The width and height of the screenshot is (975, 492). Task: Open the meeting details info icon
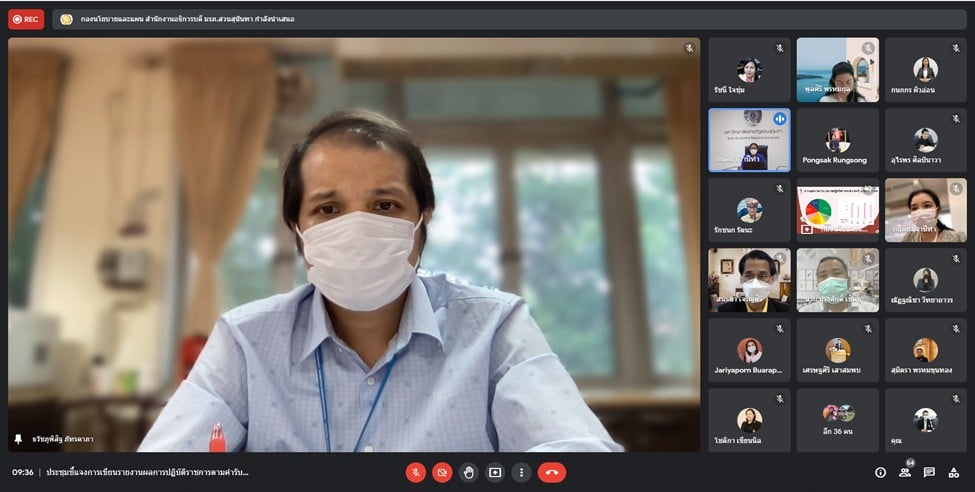coord(880,472)
